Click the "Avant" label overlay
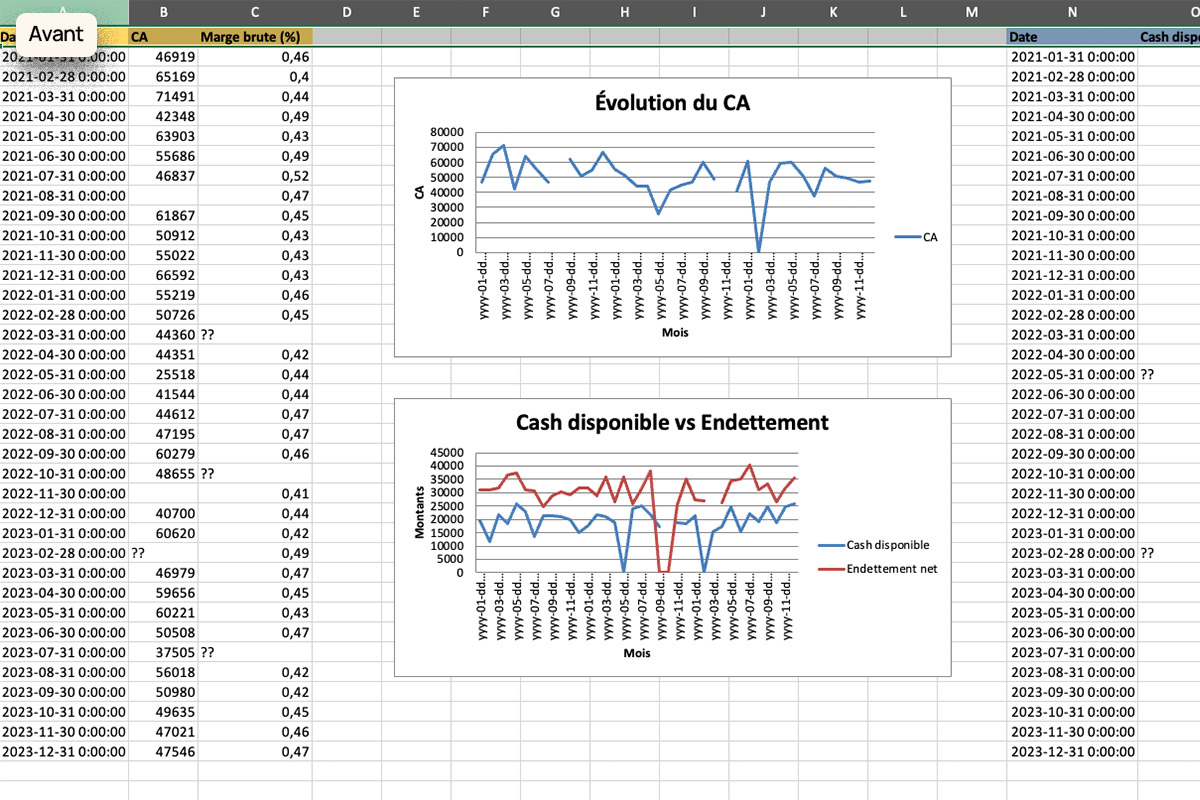Viewport: 1200px width, 800px height. click(55, 33)
